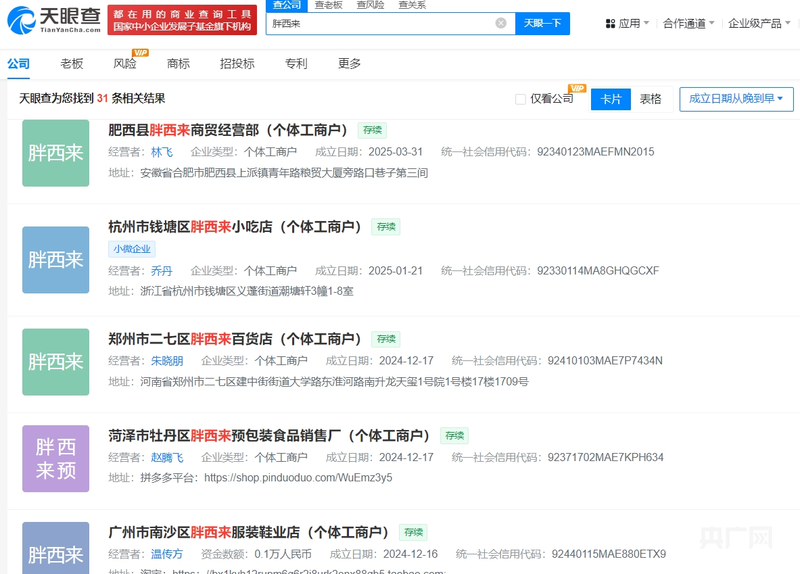Clear the search box with the X icon

tap(501, 23)
